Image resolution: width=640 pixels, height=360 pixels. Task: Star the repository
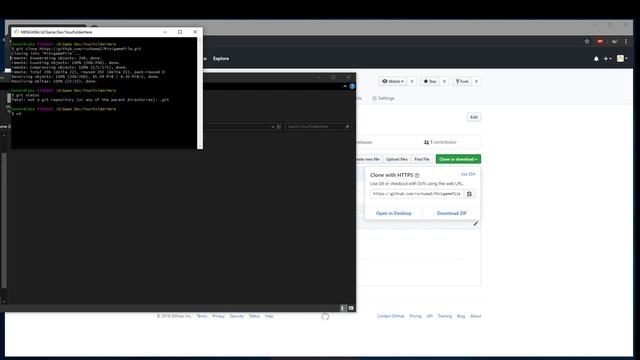[430, 81]
